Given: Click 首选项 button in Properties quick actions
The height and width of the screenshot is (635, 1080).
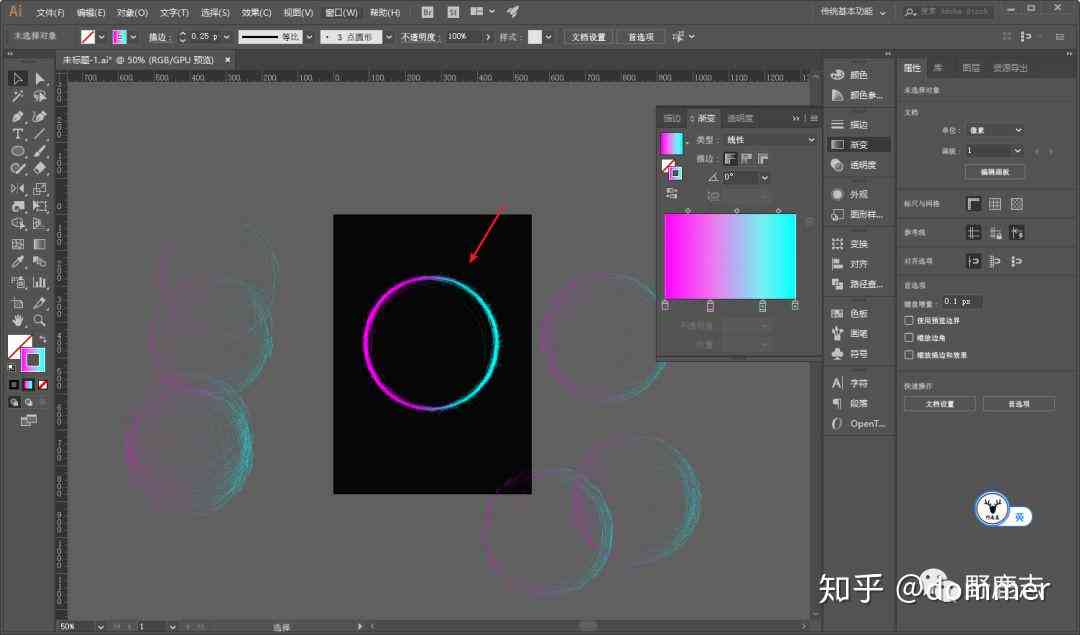Looking at the screenshot, I should (1019, 404).
